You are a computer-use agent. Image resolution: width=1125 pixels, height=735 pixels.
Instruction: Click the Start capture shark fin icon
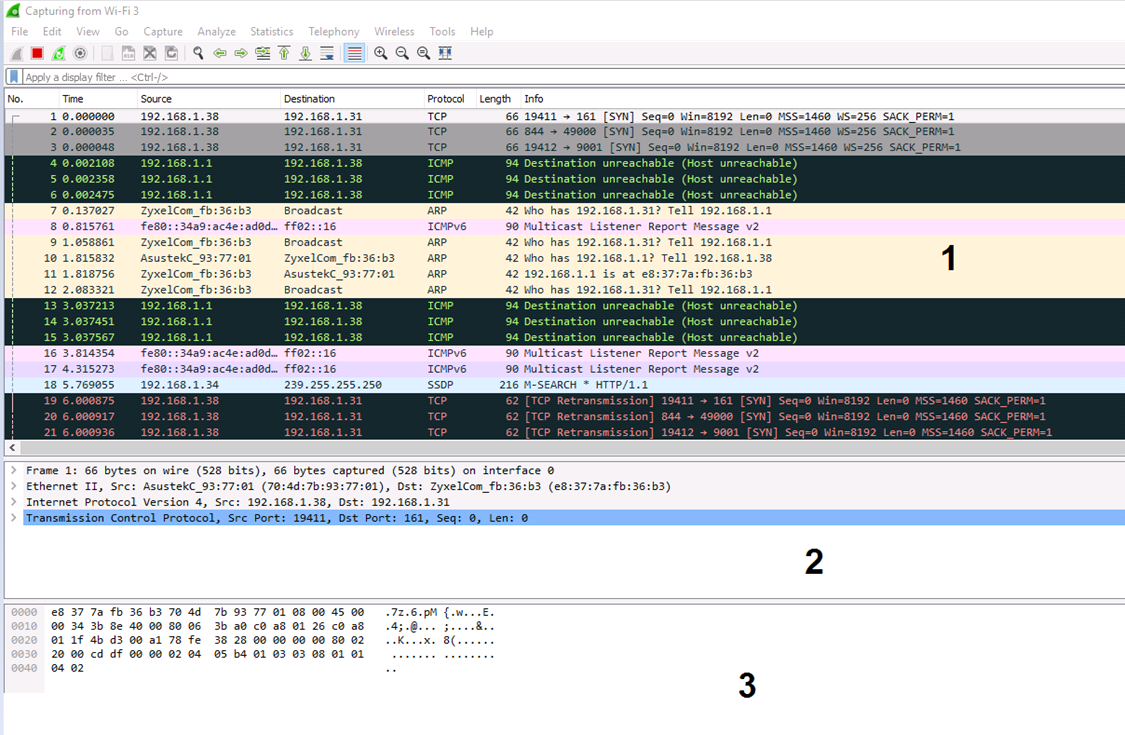click(x=17, y=53)
